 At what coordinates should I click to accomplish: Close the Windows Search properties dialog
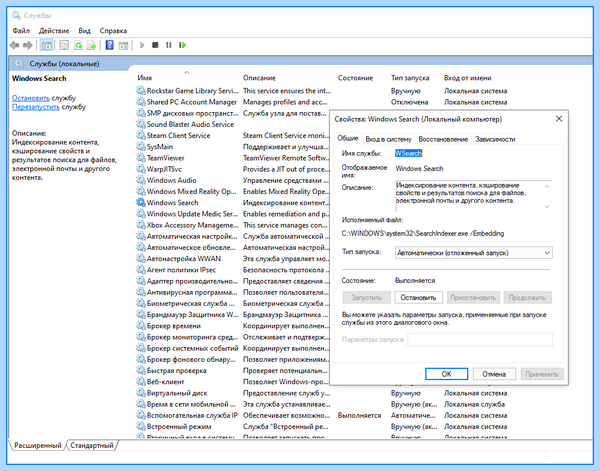tap(559, 119)
